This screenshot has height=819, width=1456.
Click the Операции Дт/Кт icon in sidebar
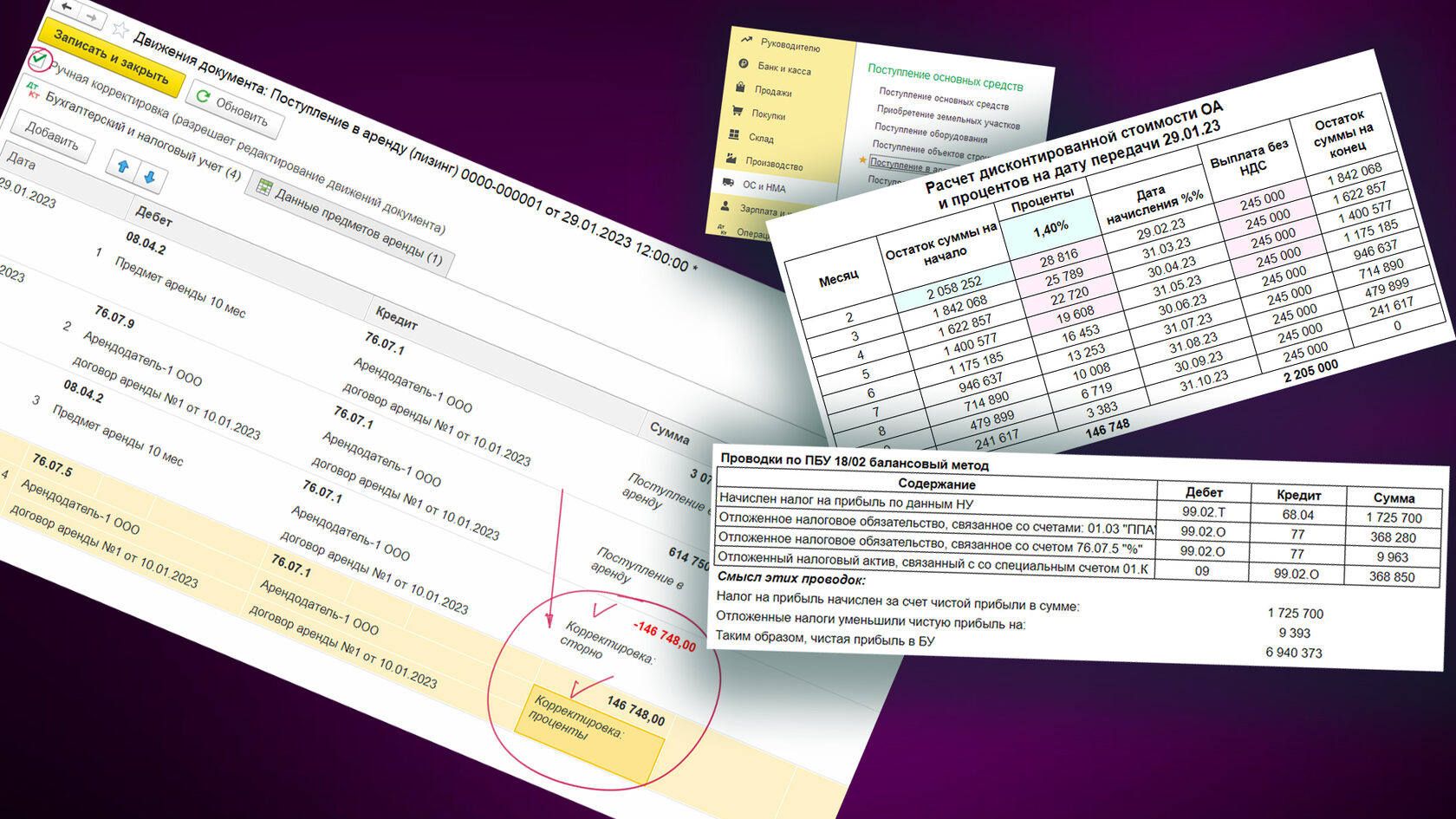click(721, 229)
